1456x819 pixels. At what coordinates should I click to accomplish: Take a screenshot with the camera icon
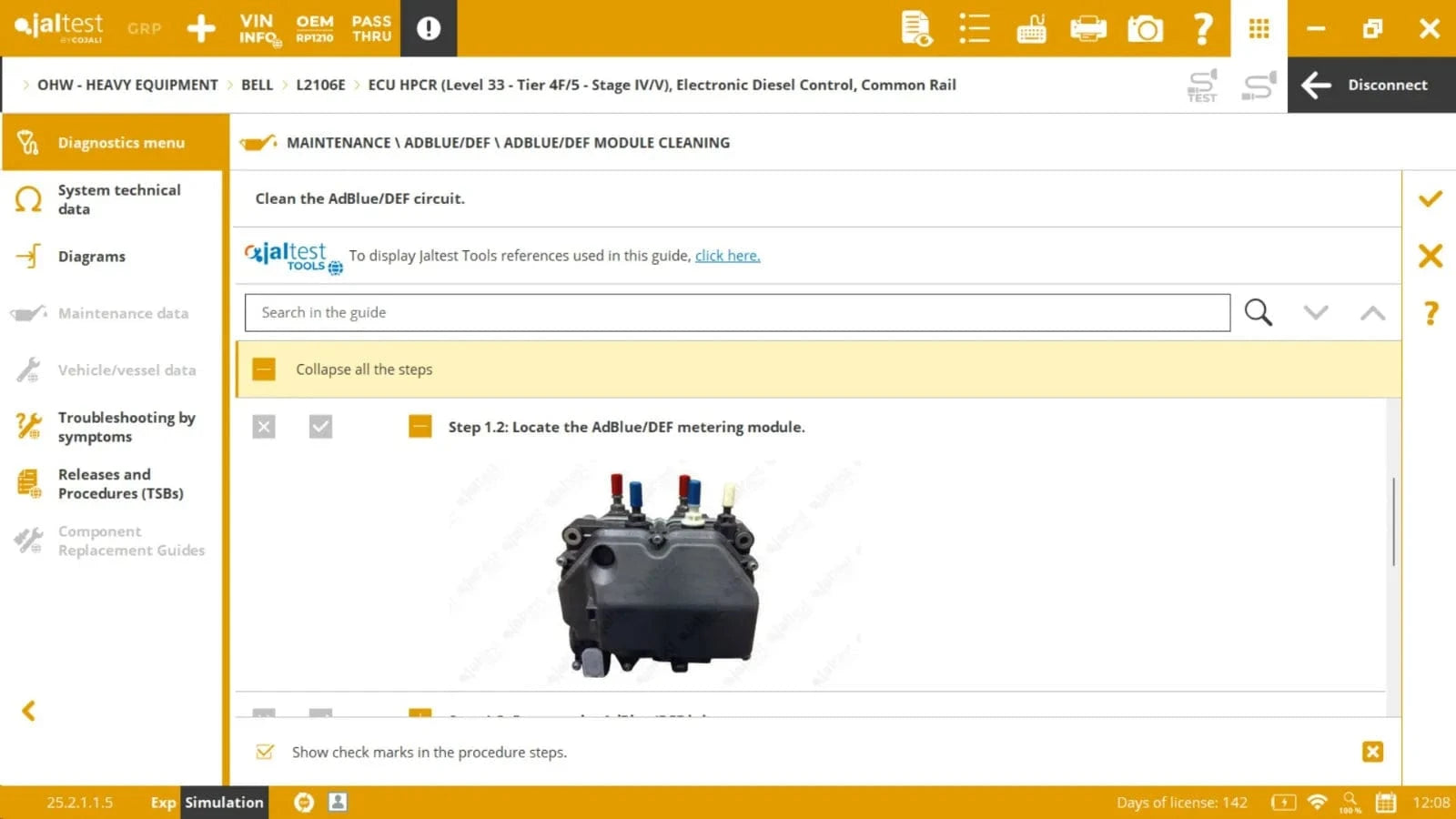[1146, 29]
